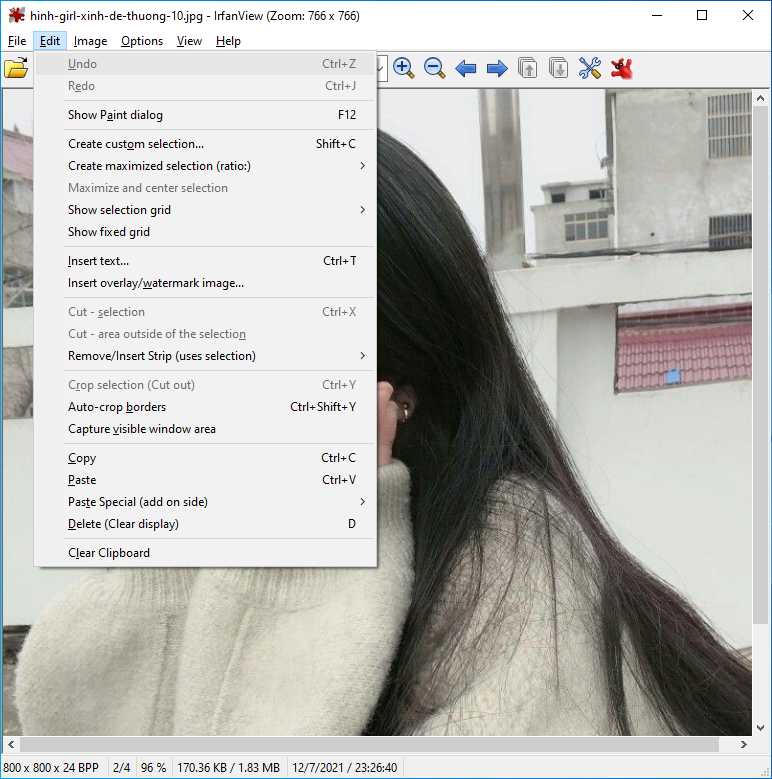Image resolution: width=772 pixels, height=779 pixels.
Task: Expand Paste Special (add on side) submenu
Action: pyautogui.click(x=362, y=502)
